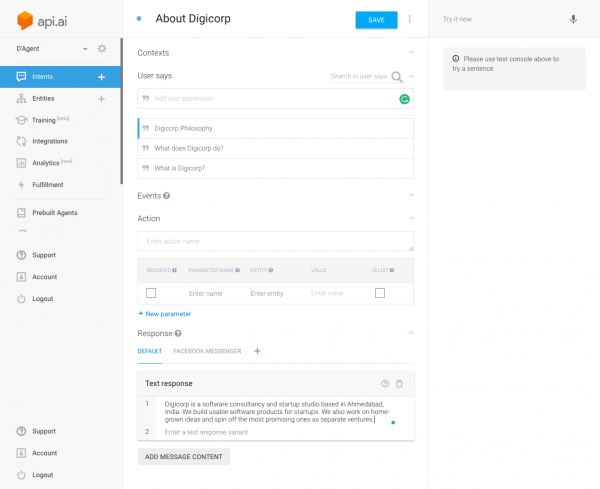This screenshot has width=600, height=489.
Task: Collapse the User says section
Action: coord(411,77)
